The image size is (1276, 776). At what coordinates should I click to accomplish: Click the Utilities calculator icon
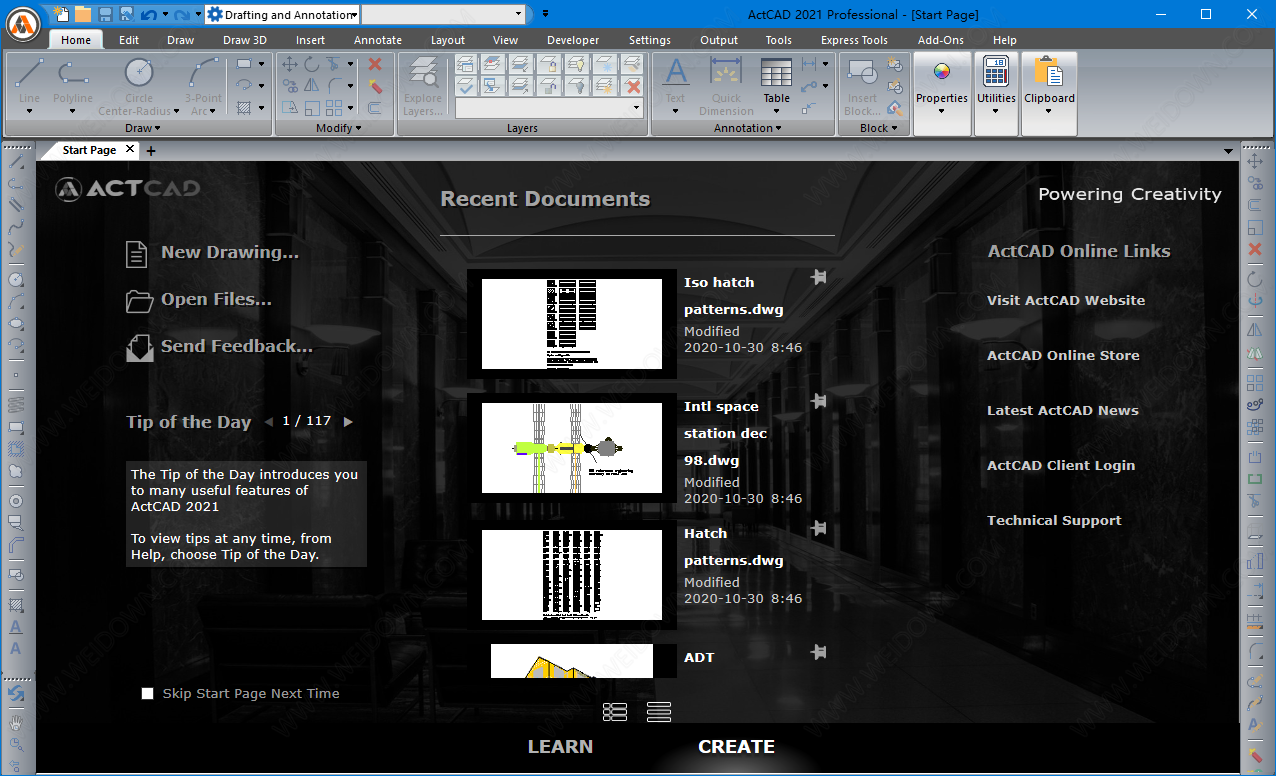pyautogui.click(x=996, y=73)
